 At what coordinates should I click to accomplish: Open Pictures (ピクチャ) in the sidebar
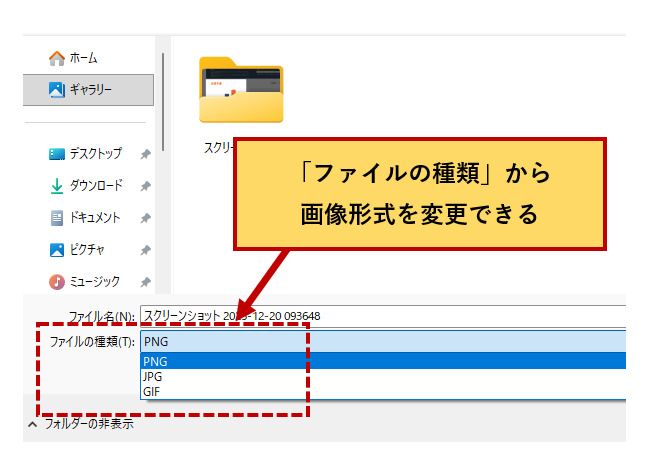[77, 250]
